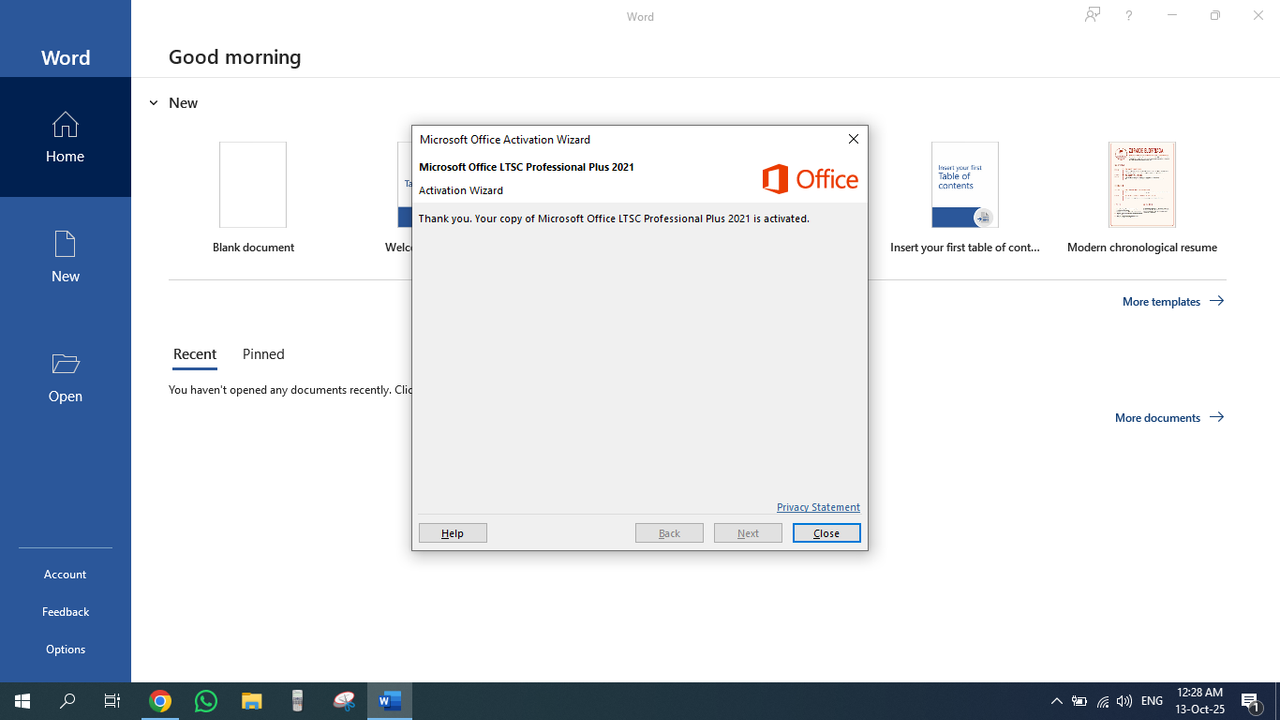
Task: Follow the More documents link
Action: (1169, 418)
